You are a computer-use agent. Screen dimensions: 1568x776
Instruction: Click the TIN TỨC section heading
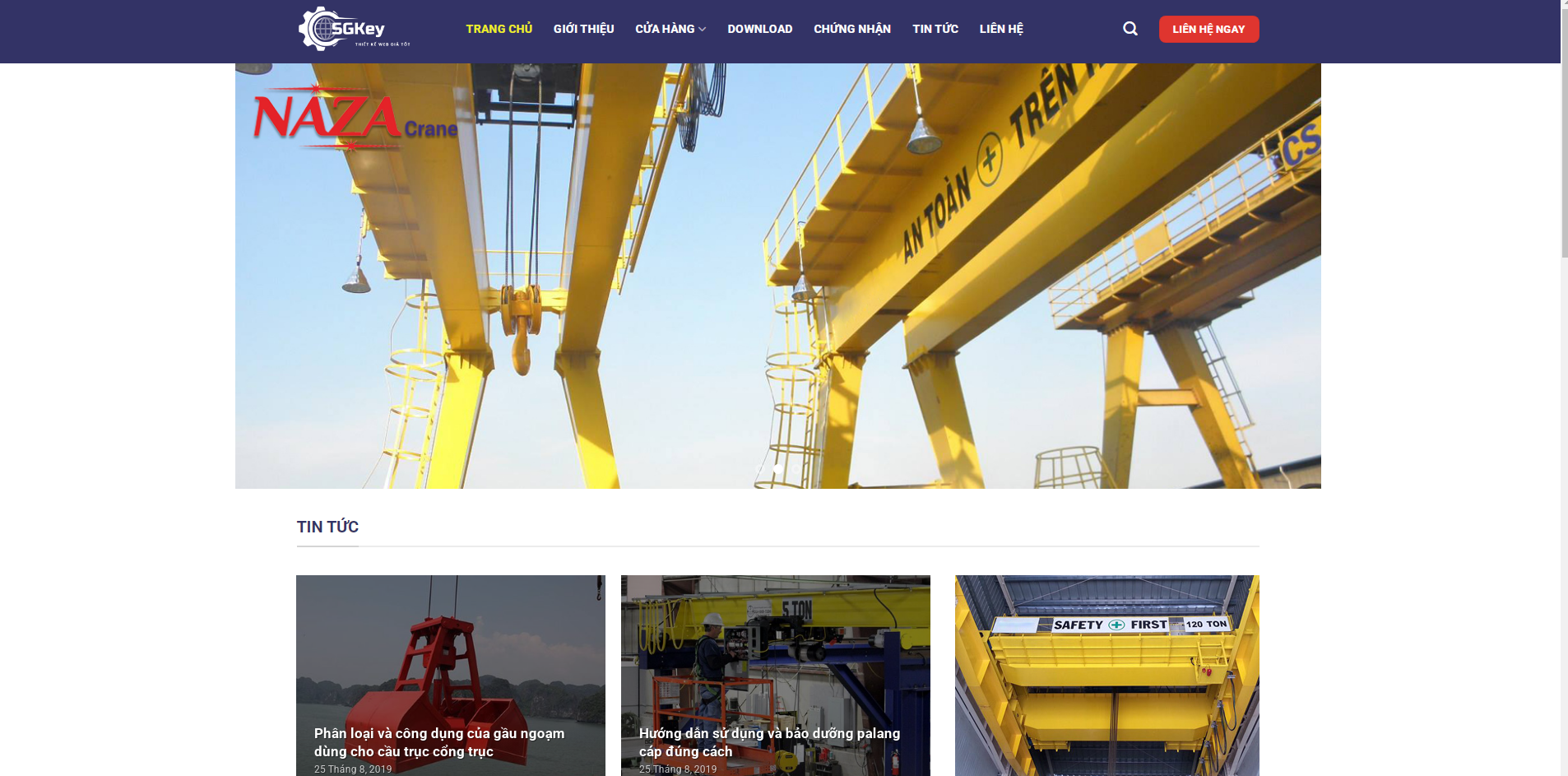coord(327,527)
